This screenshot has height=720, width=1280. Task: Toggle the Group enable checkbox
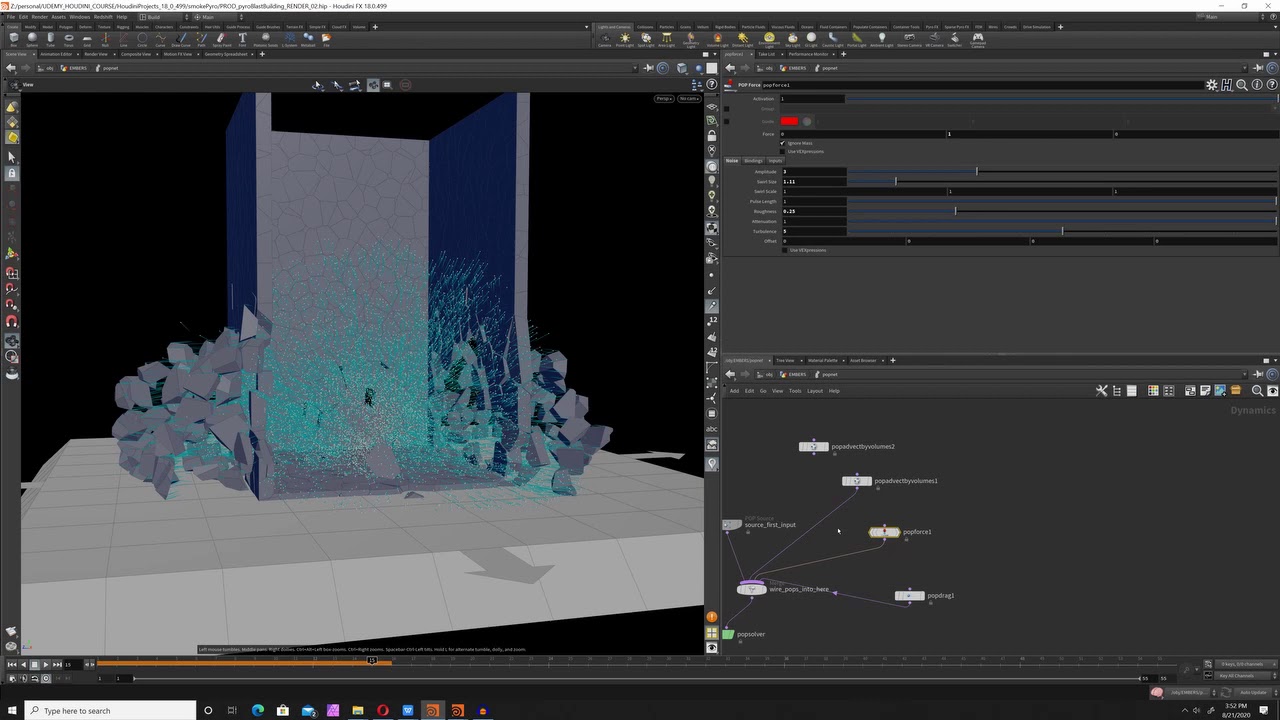(727, 109)
